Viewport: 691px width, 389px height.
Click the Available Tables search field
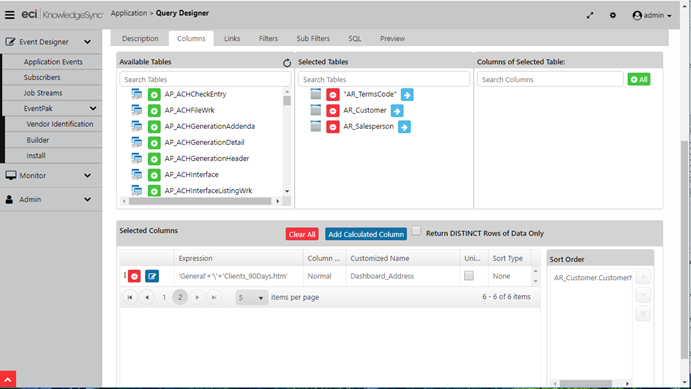coord(205,79)
